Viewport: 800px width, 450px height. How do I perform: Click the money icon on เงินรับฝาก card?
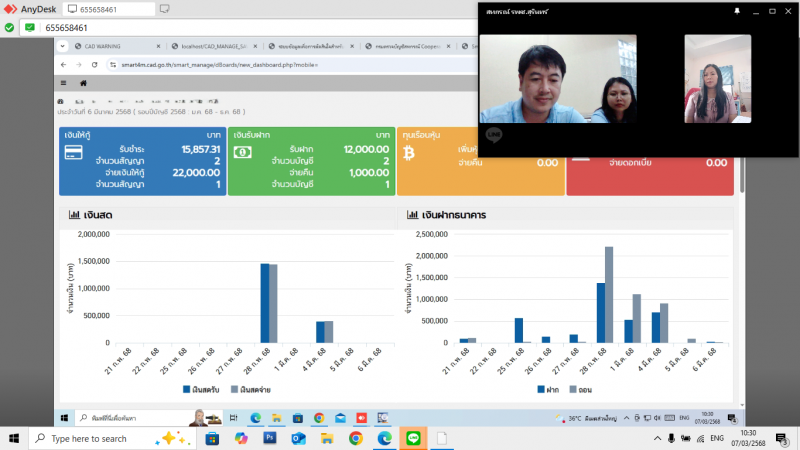(x=242, y=152)
